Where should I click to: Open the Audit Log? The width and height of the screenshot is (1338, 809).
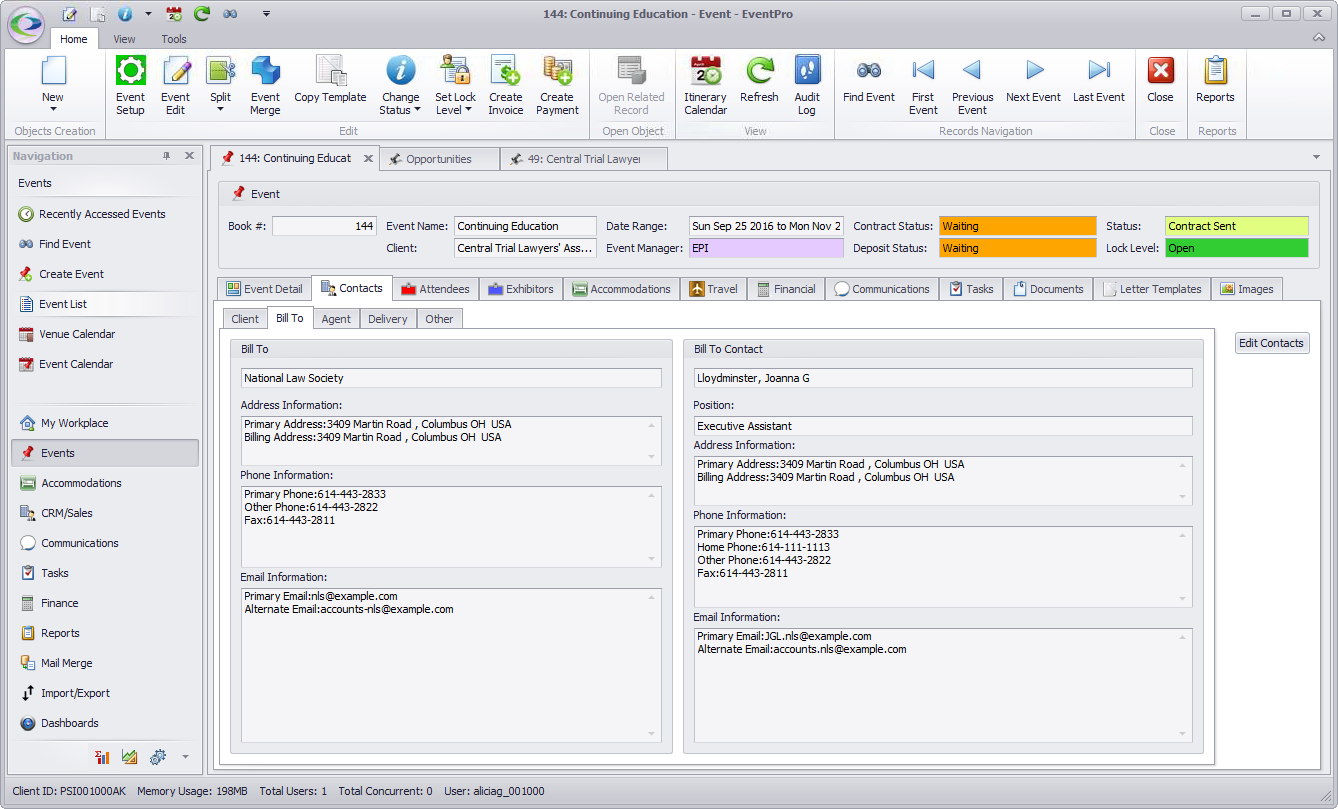coord(807,85)
